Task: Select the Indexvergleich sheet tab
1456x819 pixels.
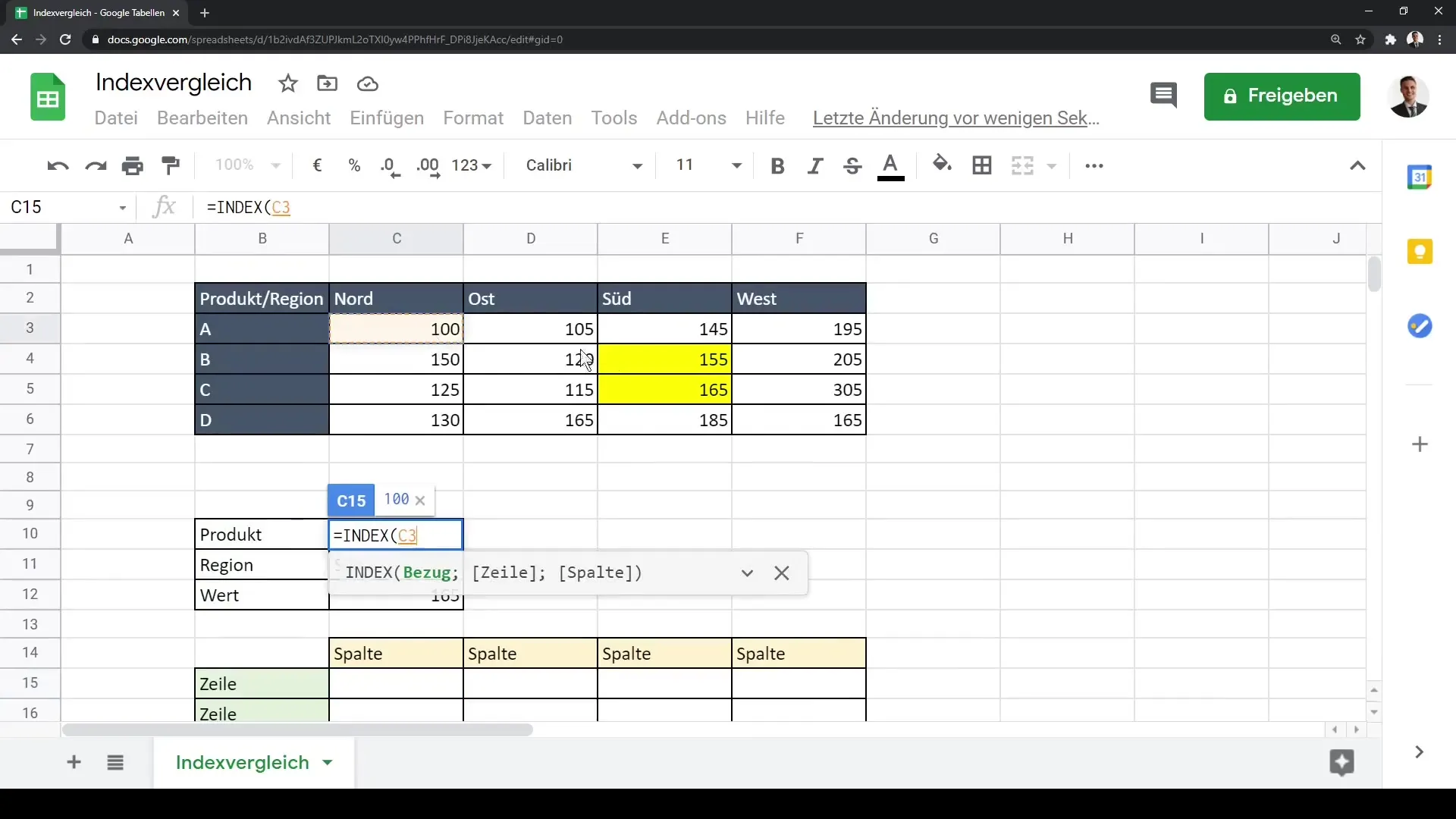Action: [243, 762]
